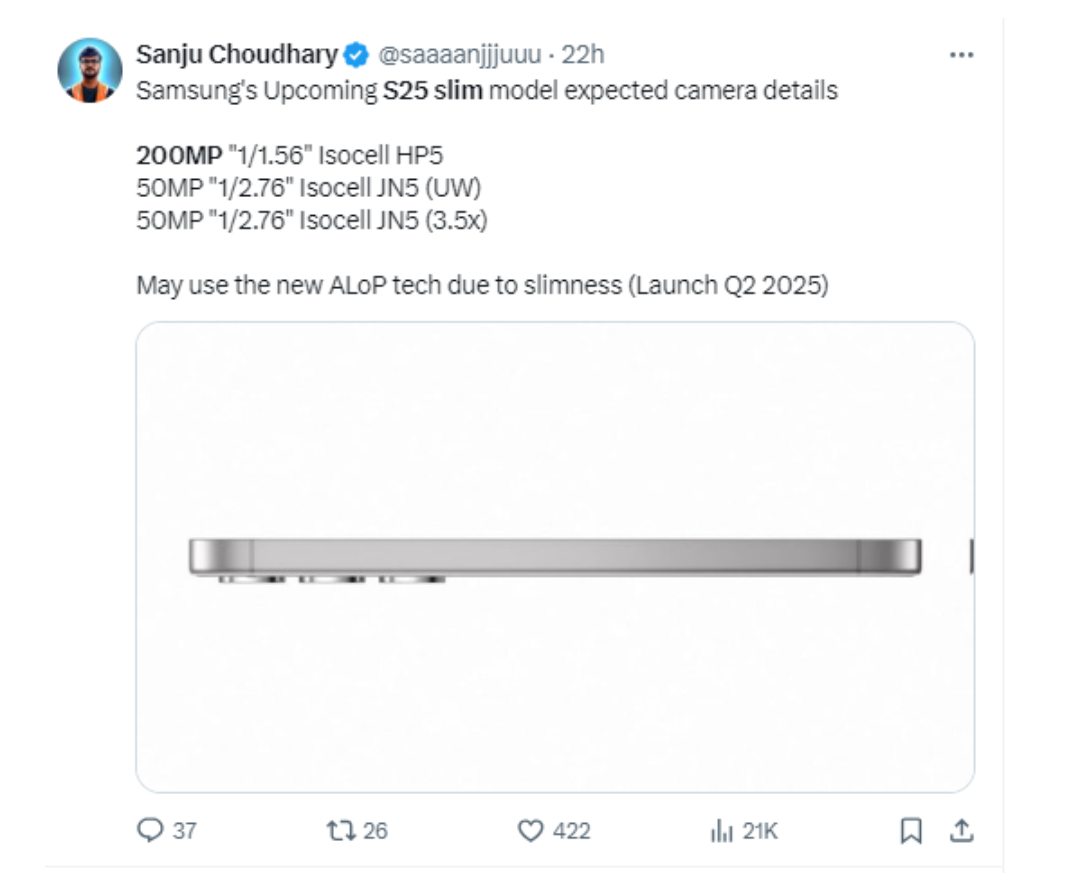Image resolution: width=1080 pixels, height=881 pixels.
Task: Open the tweet via the 22h timestamp
Action: point(583,54)
